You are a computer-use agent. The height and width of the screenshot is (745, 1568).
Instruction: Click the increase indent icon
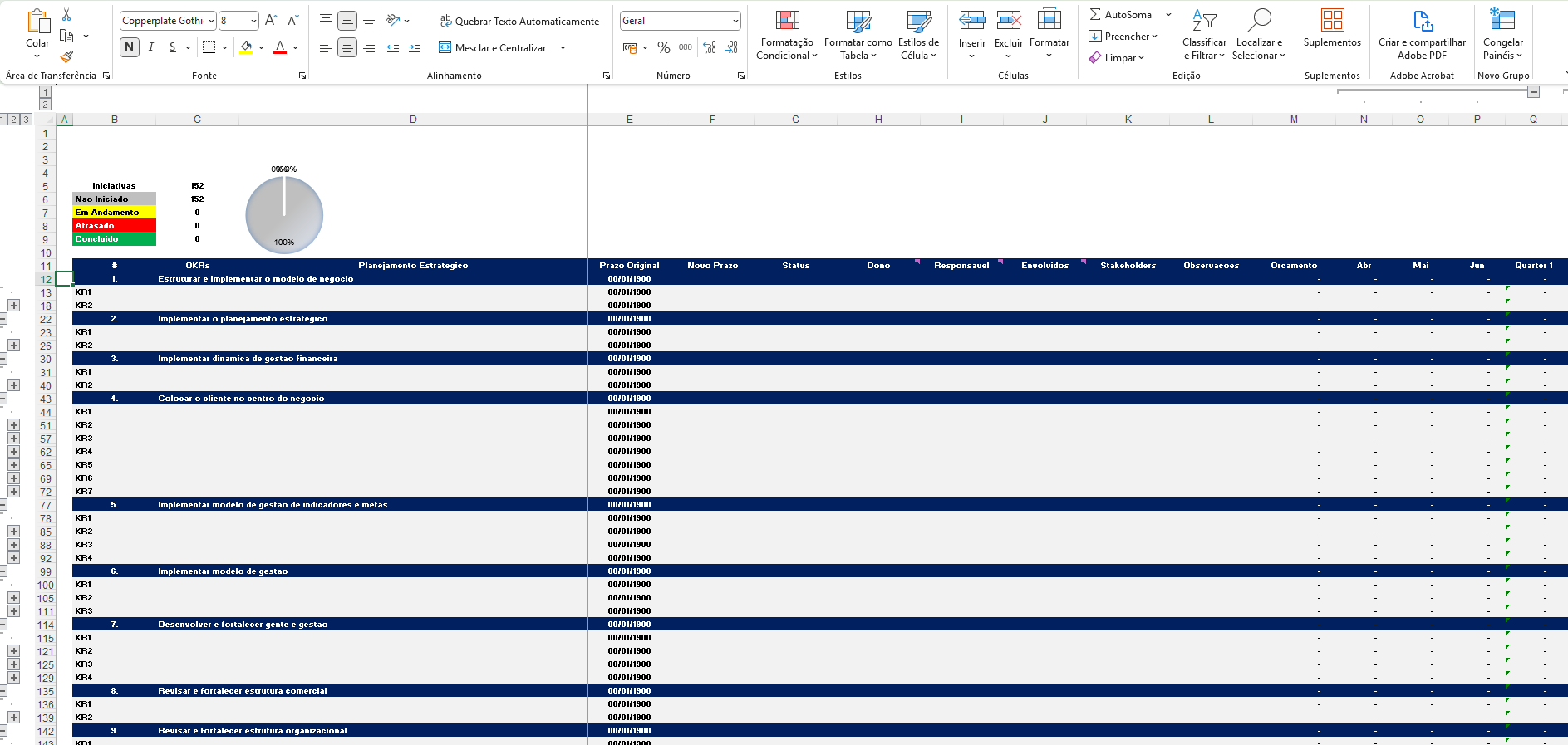tap(414, 47)
